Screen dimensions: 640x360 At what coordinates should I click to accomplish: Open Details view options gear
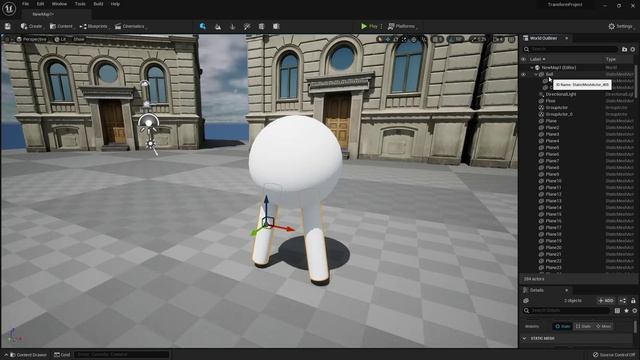click(x=634, y=311)
